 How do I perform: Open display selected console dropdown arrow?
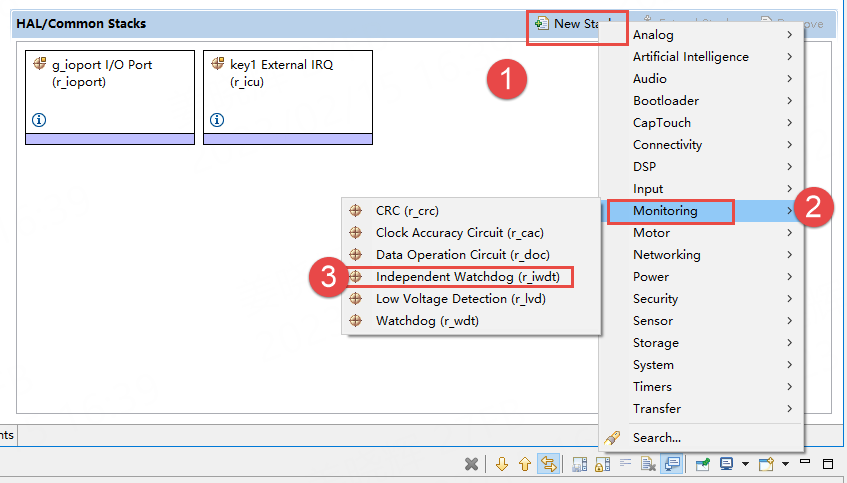[x=745, y=464]
